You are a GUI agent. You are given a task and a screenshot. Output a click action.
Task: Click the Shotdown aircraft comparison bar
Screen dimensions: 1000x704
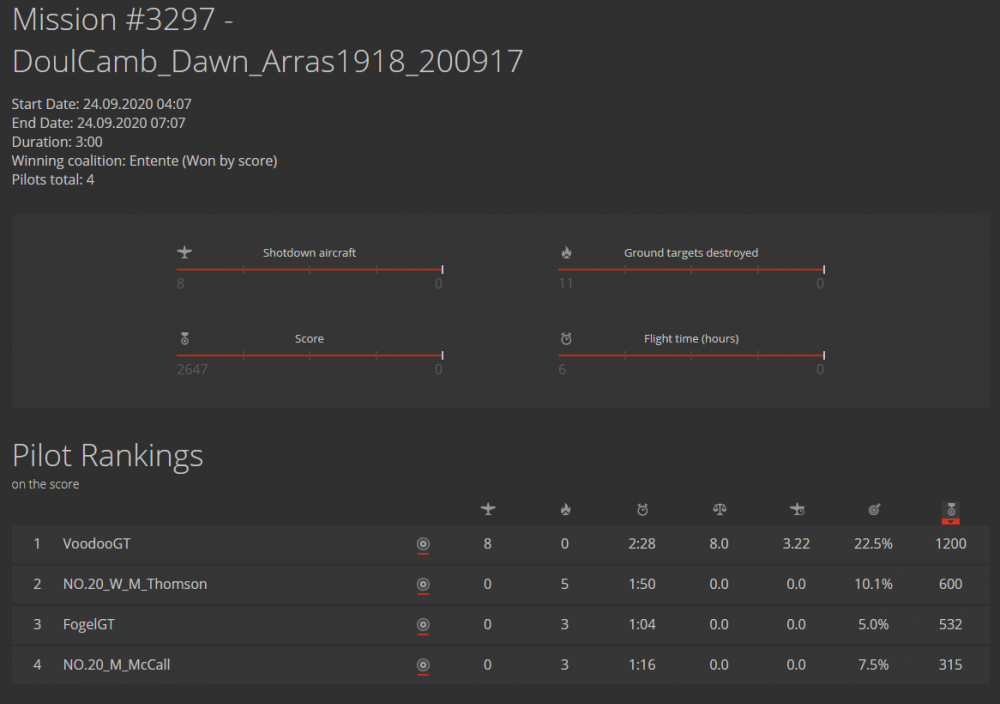(309, 270)
